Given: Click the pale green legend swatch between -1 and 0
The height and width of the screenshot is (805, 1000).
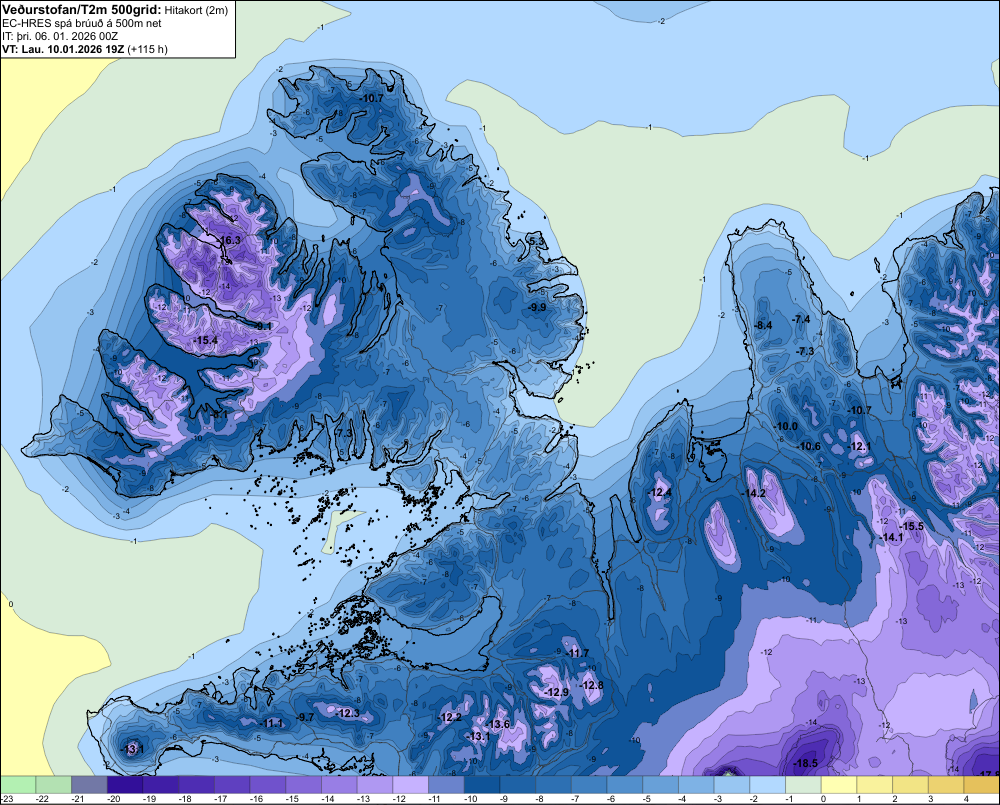Looking at the screenshot, I should [804, 784].
